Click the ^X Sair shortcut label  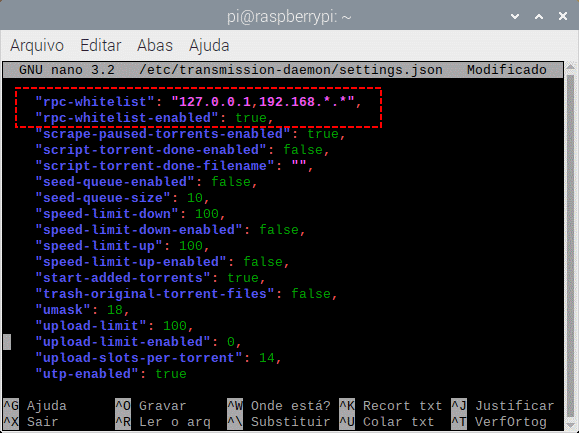(31, 422)
